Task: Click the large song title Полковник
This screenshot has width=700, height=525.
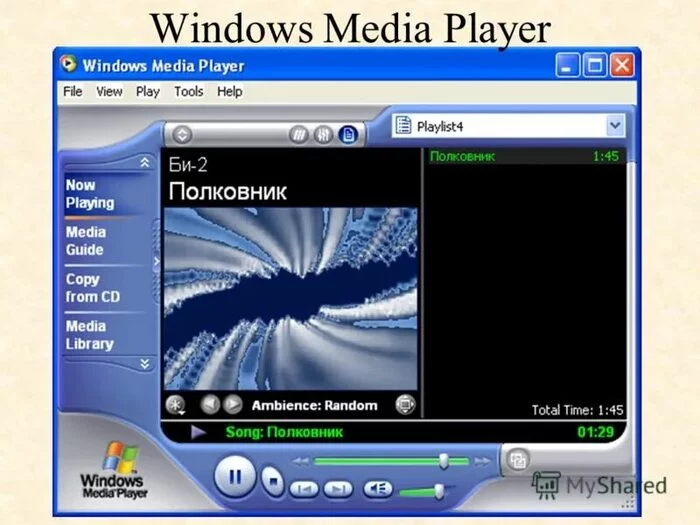Action: pyautogui.click(x=228, y=192)
